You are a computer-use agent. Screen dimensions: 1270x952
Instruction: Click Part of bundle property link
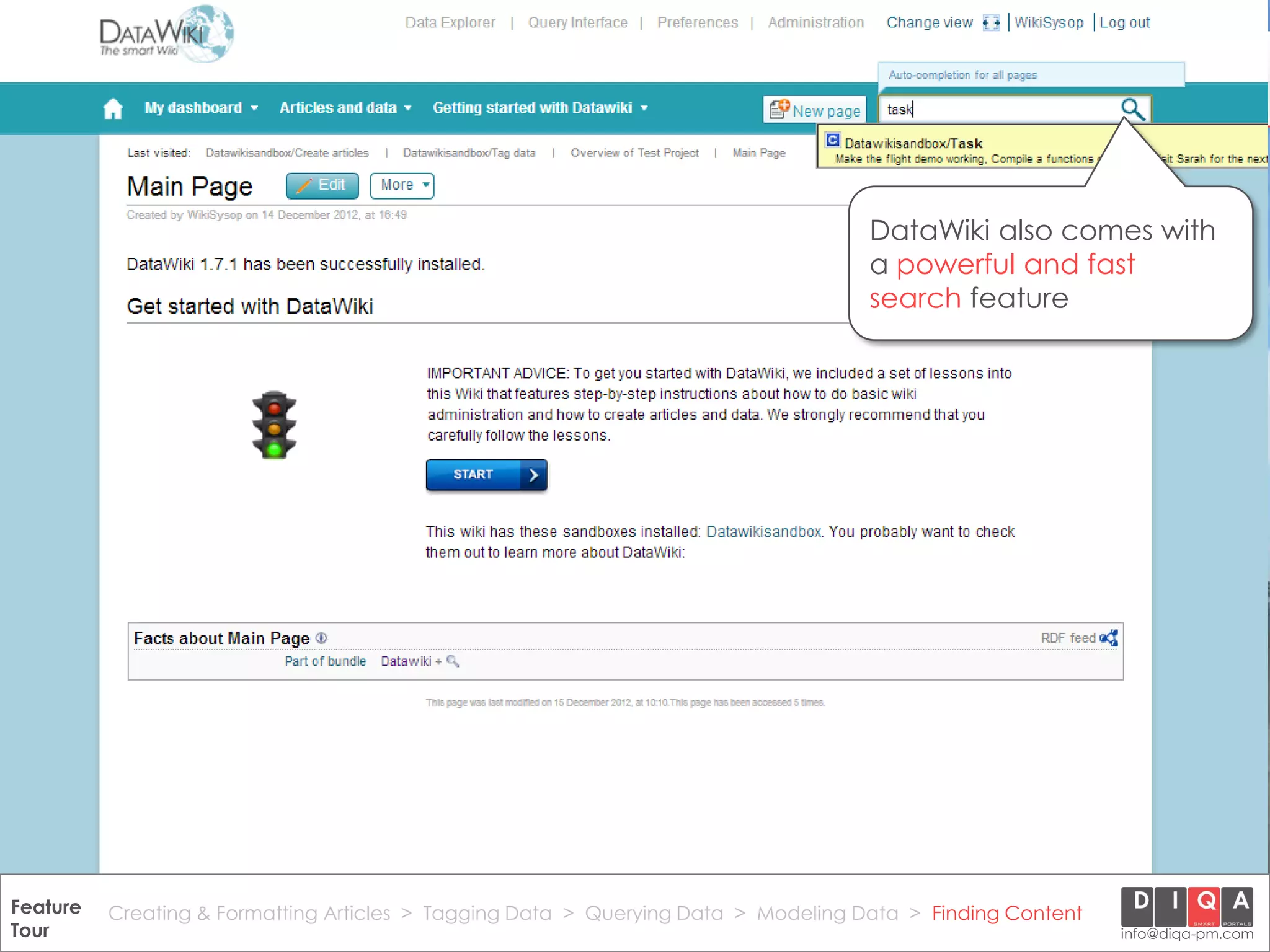click(x=326, y=661)
